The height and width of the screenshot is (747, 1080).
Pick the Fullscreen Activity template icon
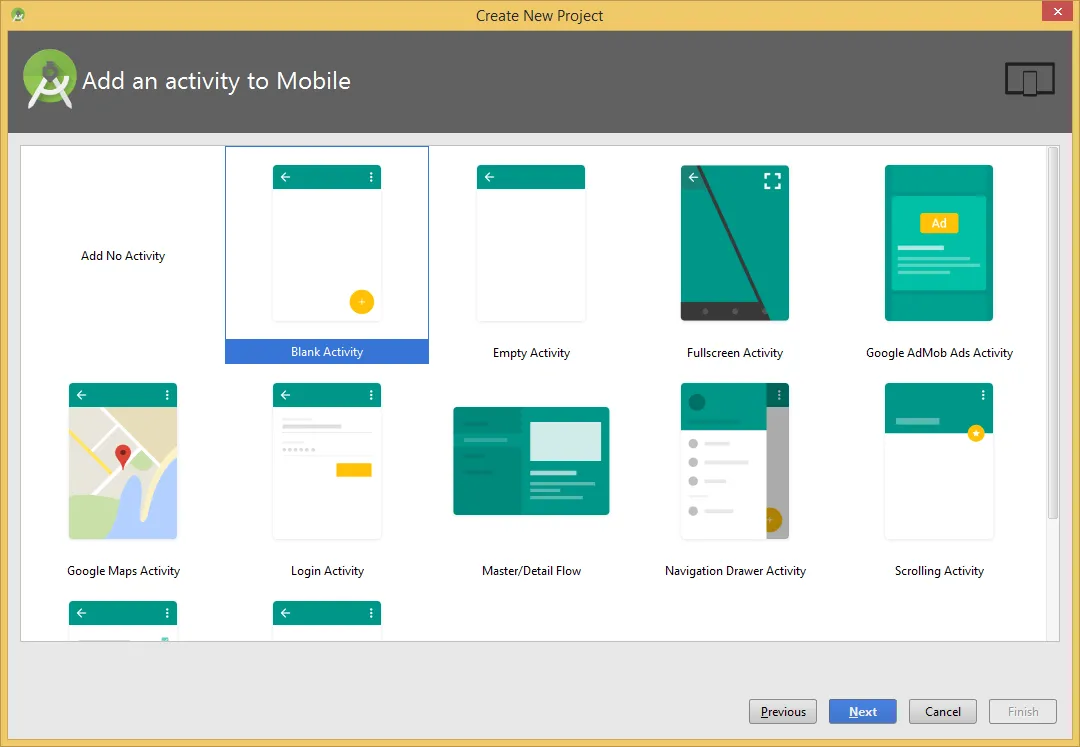734,243
